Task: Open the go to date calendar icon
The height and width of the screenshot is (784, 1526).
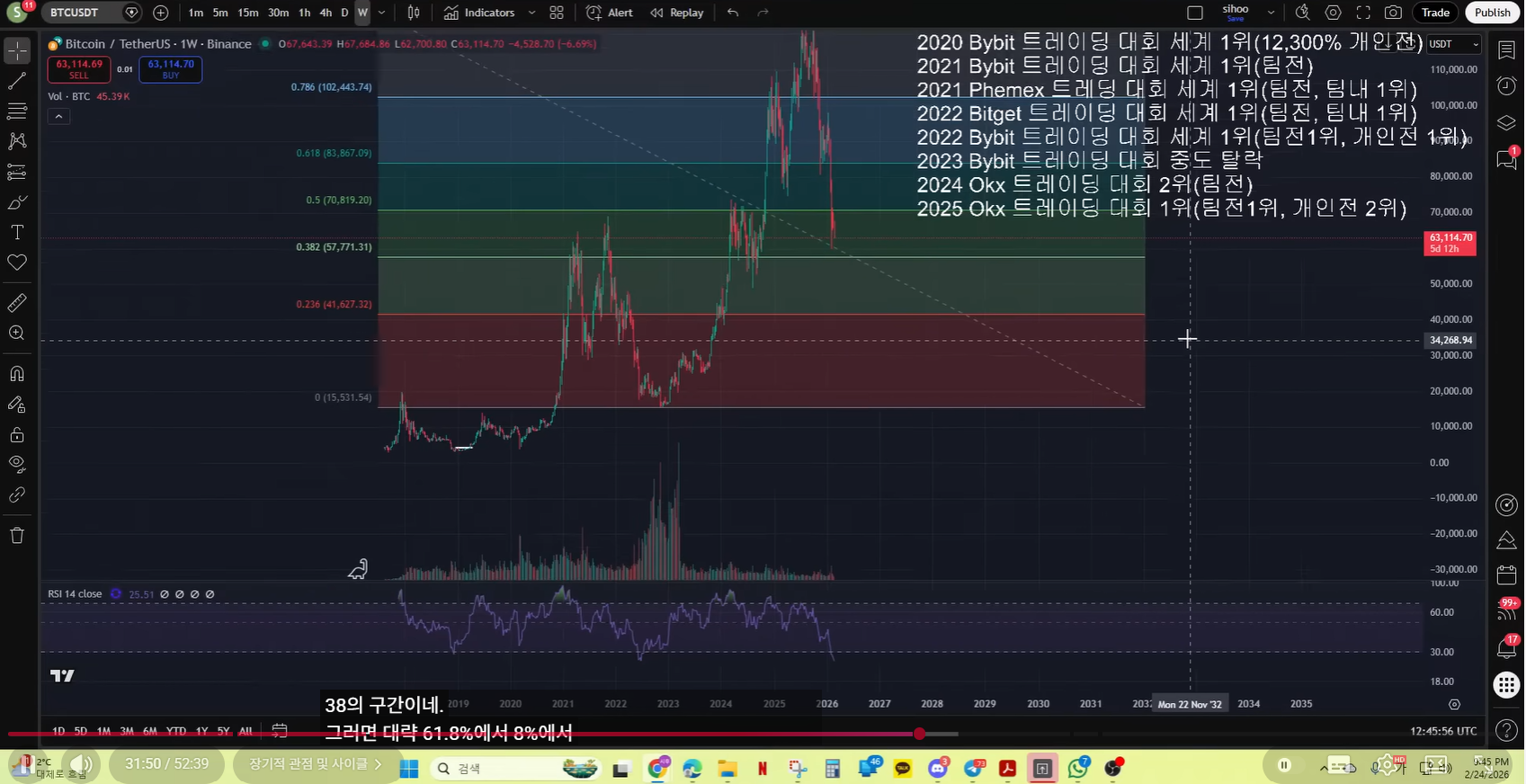Action: pyautogui.click(x=280, y=731)
